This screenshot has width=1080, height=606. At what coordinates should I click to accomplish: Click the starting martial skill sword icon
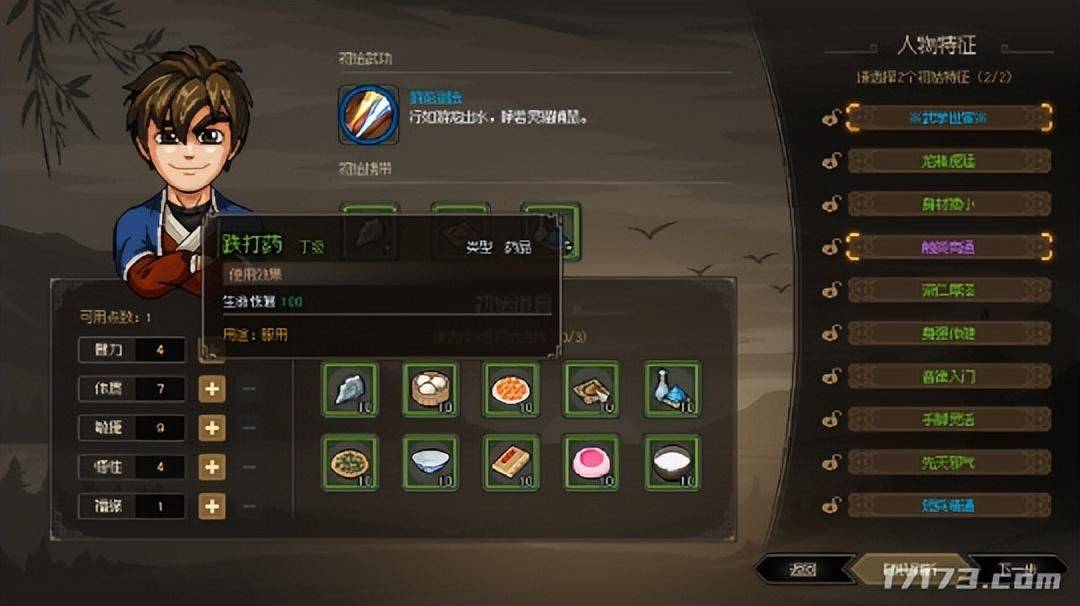[368, 114]
